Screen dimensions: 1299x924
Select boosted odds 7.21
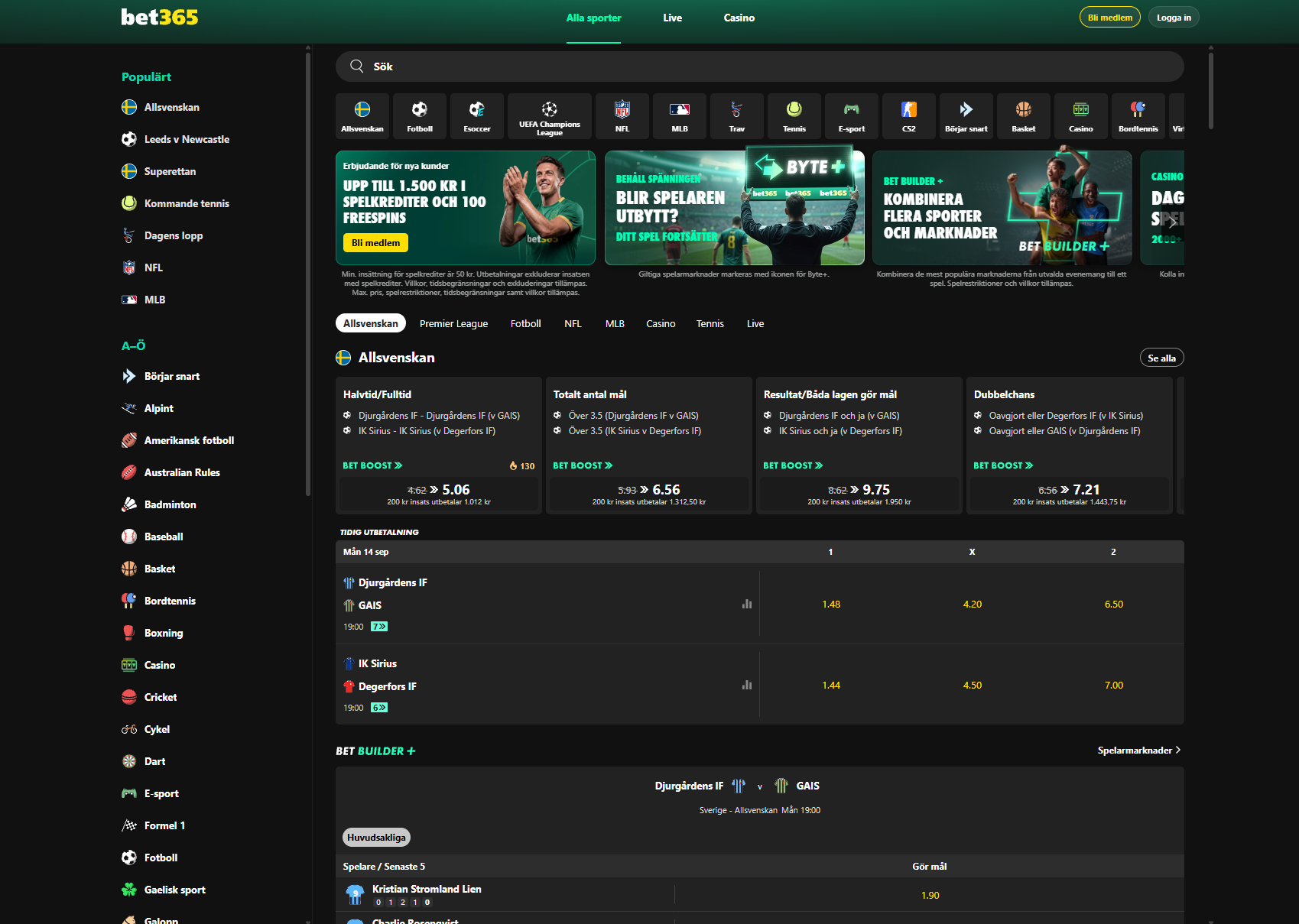click(x=1070, y=494)
